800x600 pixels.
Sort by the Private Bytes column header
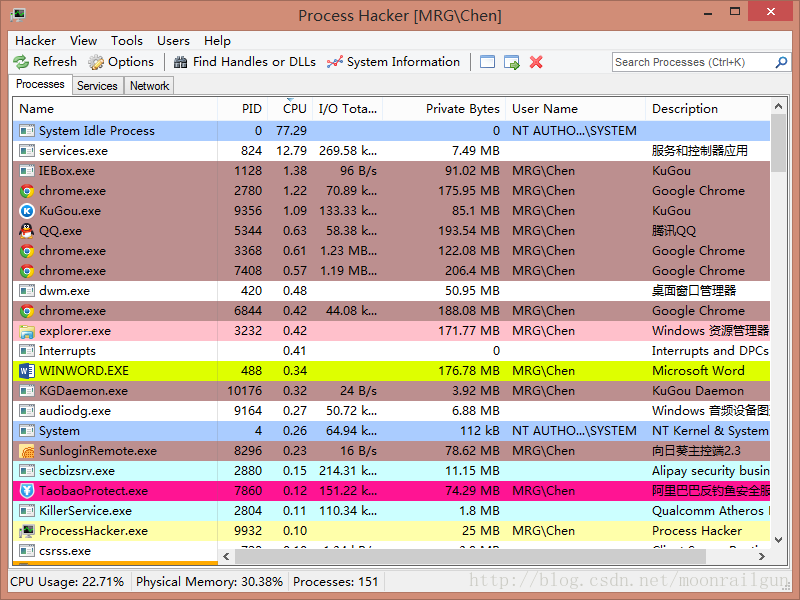pyautogui.click(x=444, y=109)
